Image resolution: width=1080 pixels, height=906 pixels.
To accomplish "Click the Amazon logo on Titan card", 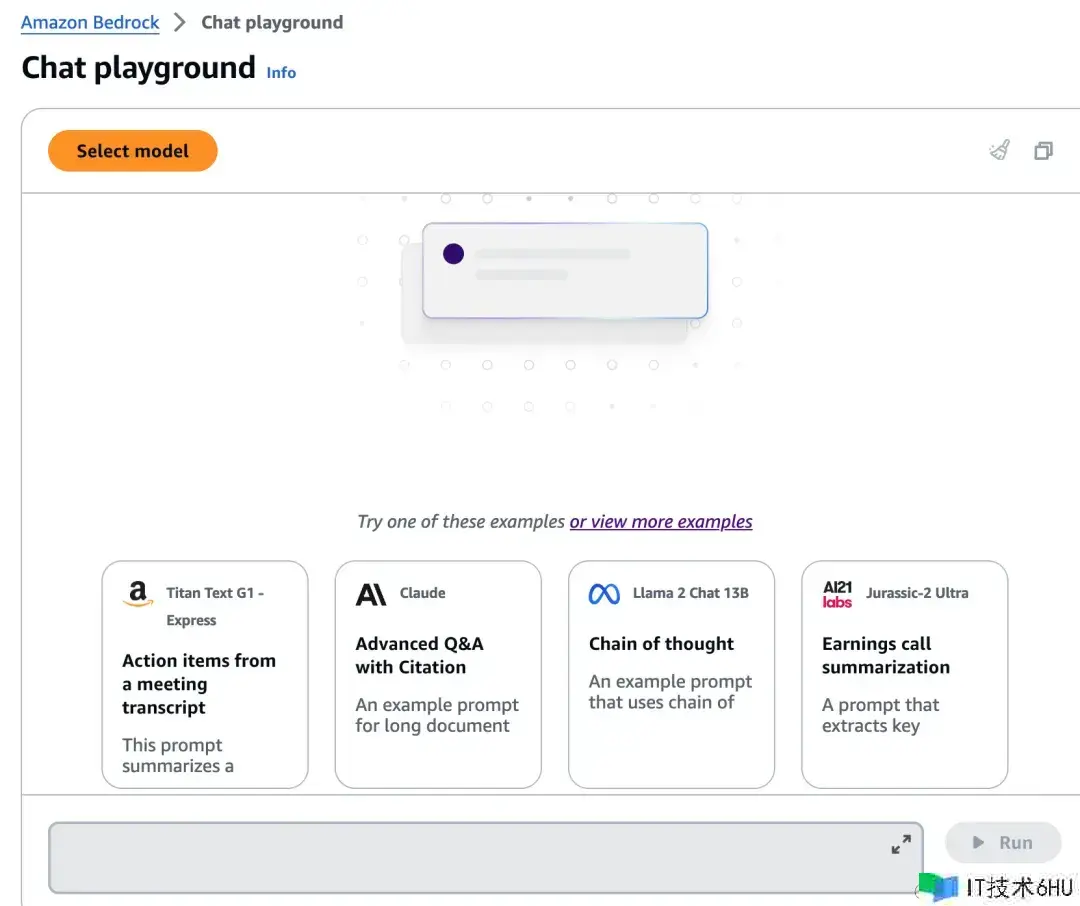I will (x=138, y=594).
